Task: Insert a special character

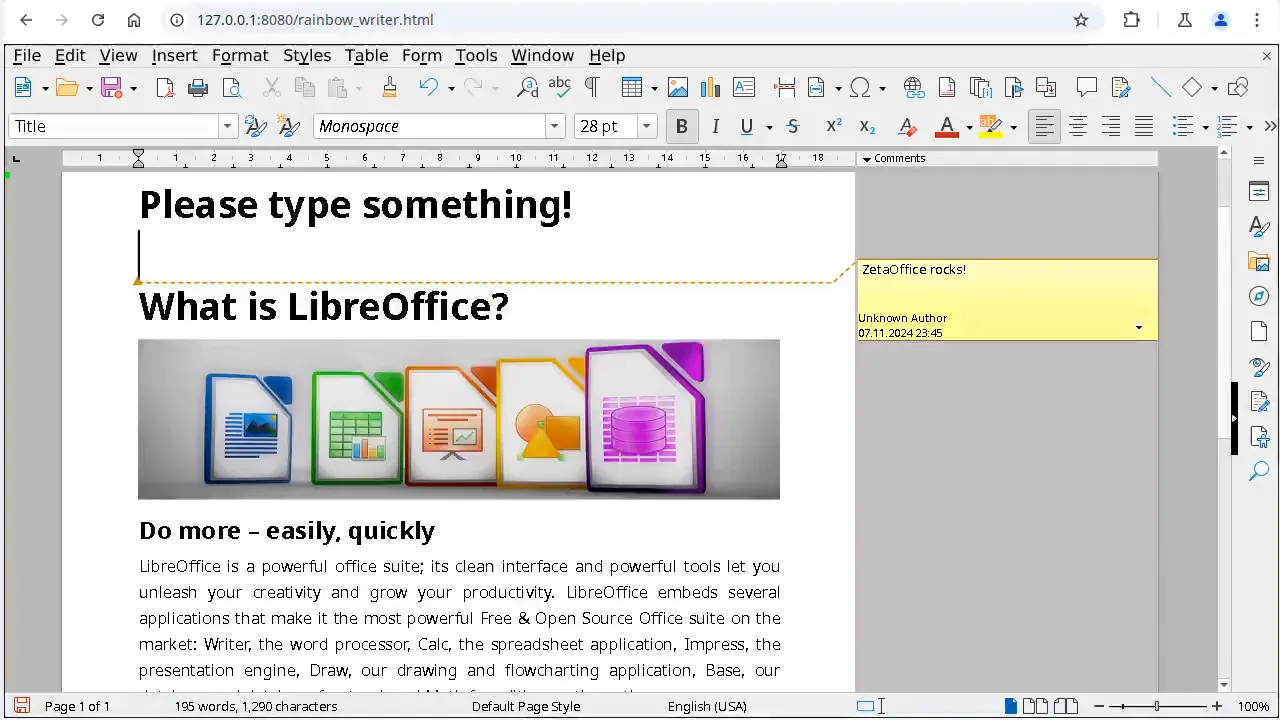Action: 858,88
